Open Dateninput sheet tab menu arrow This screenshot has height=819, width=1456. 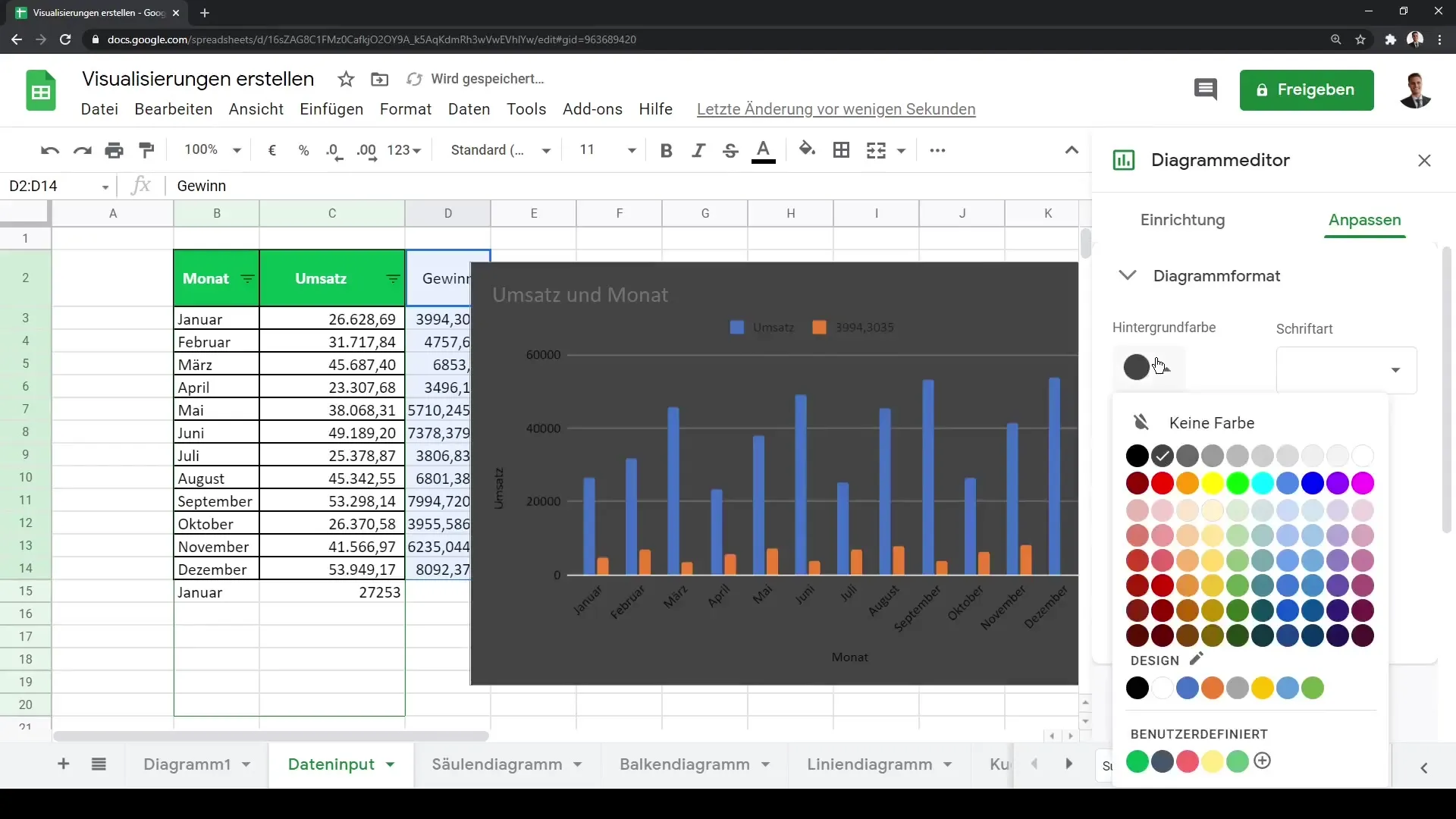[390, 764]
